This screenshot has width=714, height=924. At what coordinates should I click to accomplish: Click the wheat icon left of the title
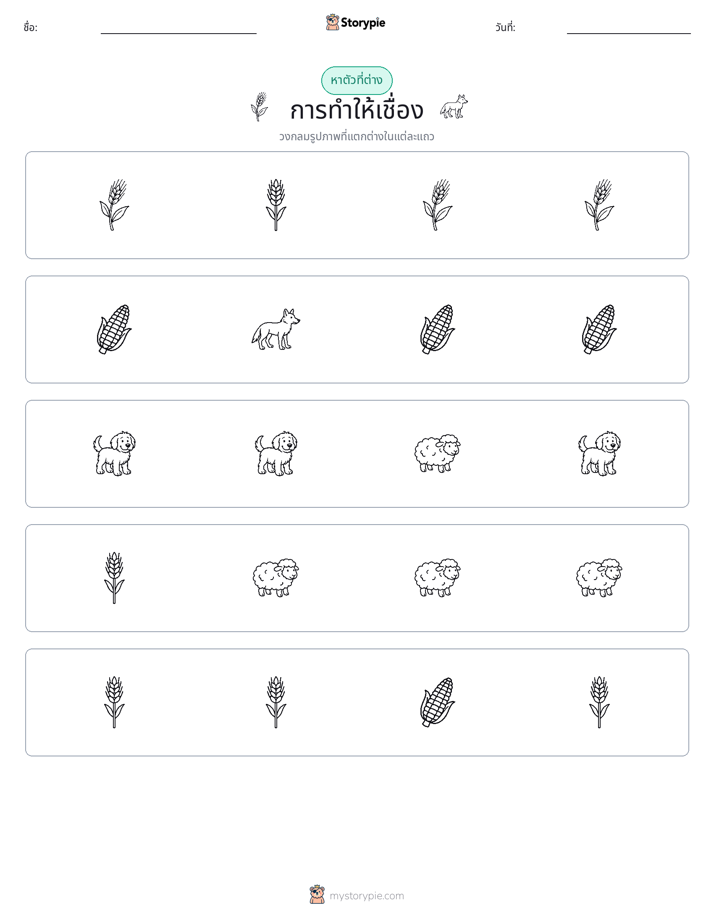(x=259, y=107)
